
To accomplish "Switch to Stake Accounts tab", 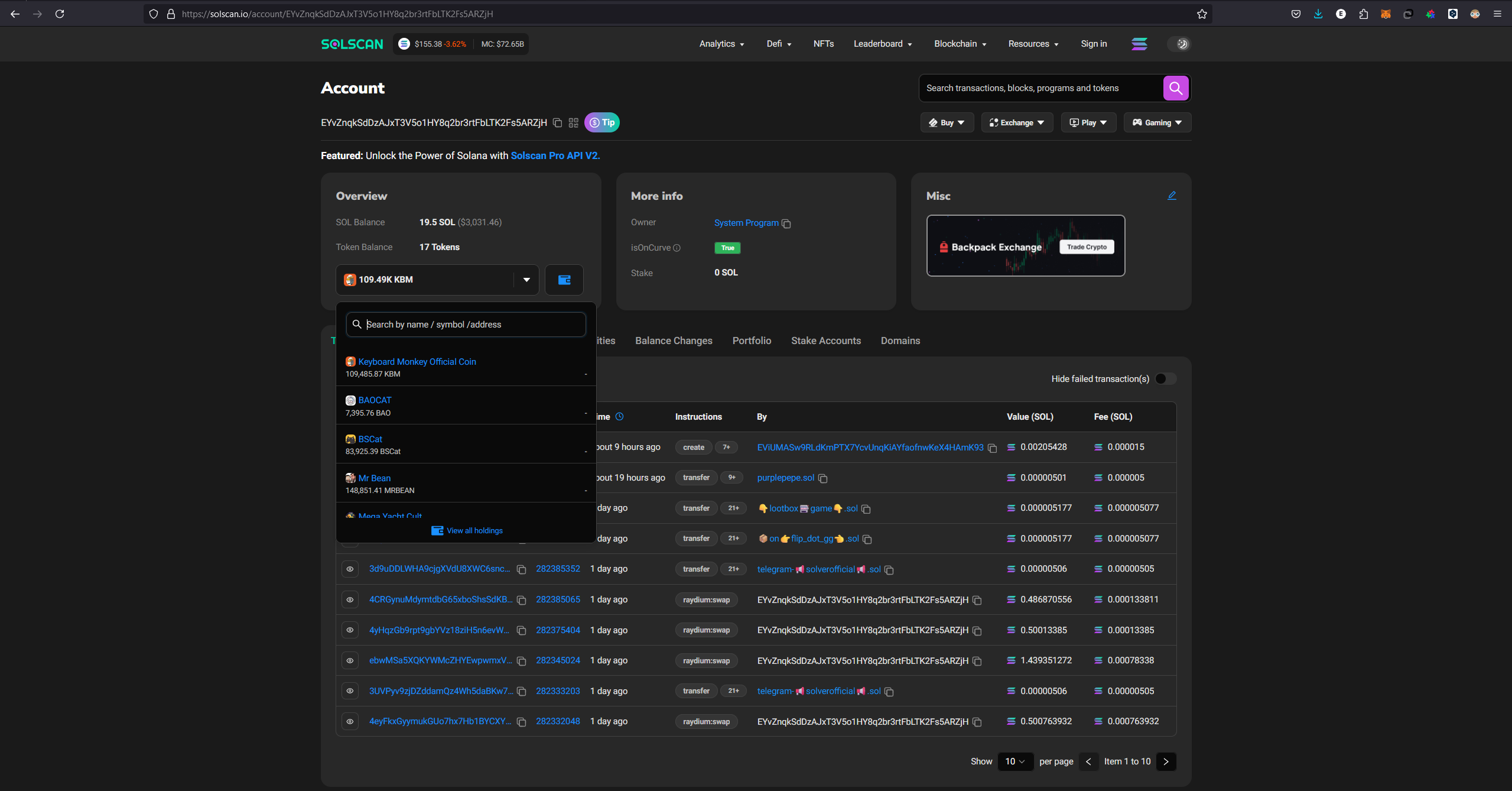I will point(825,341).
